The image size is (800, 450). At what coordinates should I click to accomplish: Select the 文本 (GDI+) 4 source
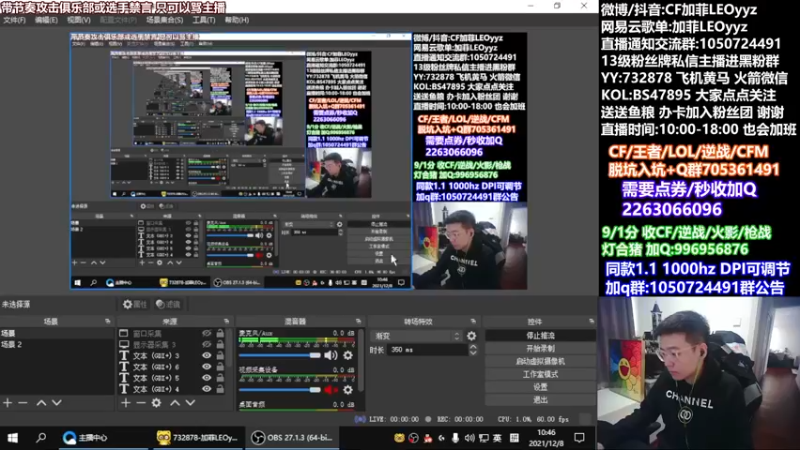click(158, 389)
